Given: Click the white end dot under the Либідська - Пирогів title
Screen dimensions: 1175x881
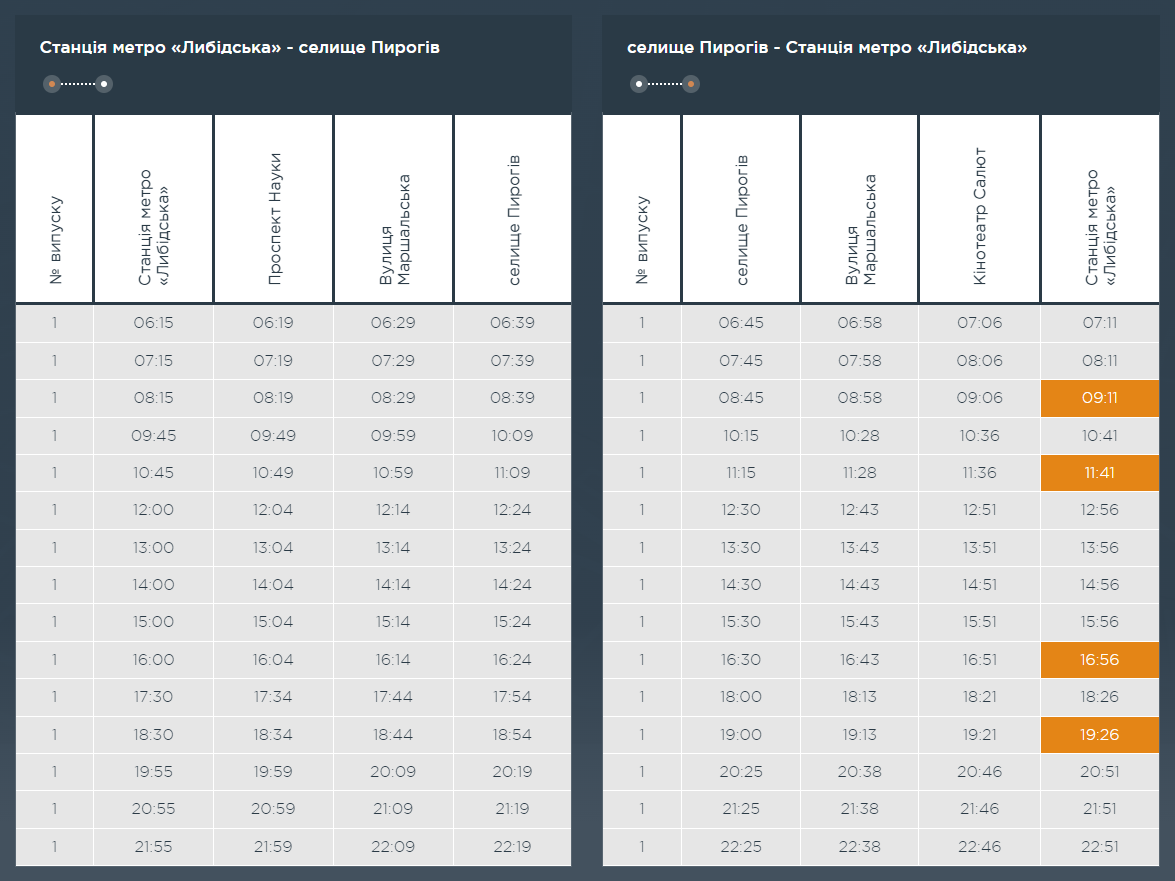Looking at the screenshot, I should tap(104, 84).
